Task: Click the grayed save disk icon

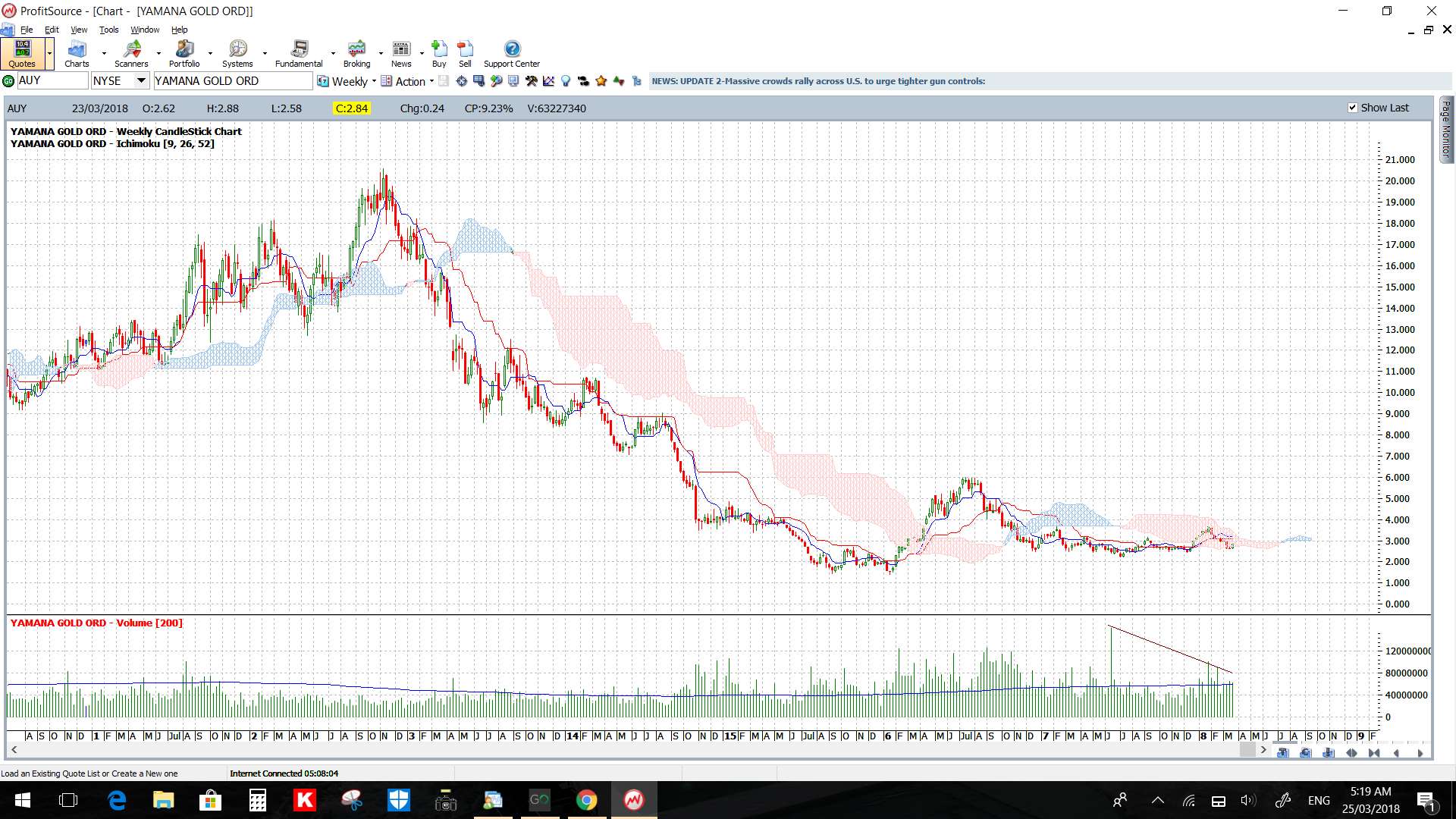Action: click(x=444, y=81)
